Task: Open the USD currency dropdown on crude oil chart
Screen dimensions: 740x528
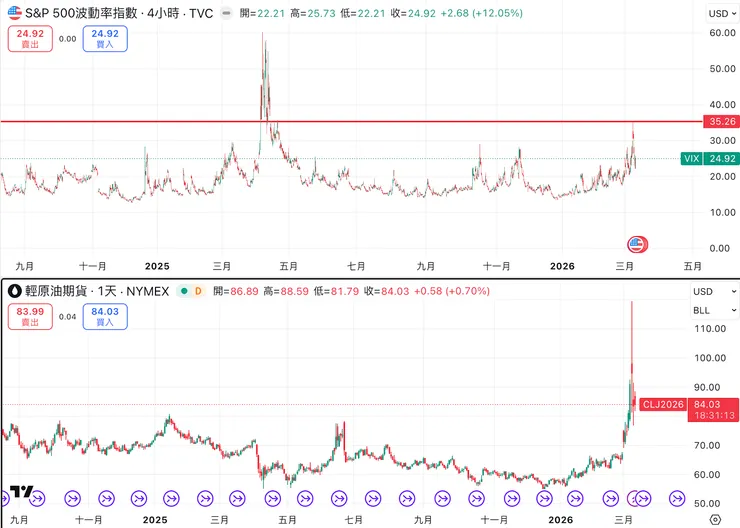Action: (715, 292)
